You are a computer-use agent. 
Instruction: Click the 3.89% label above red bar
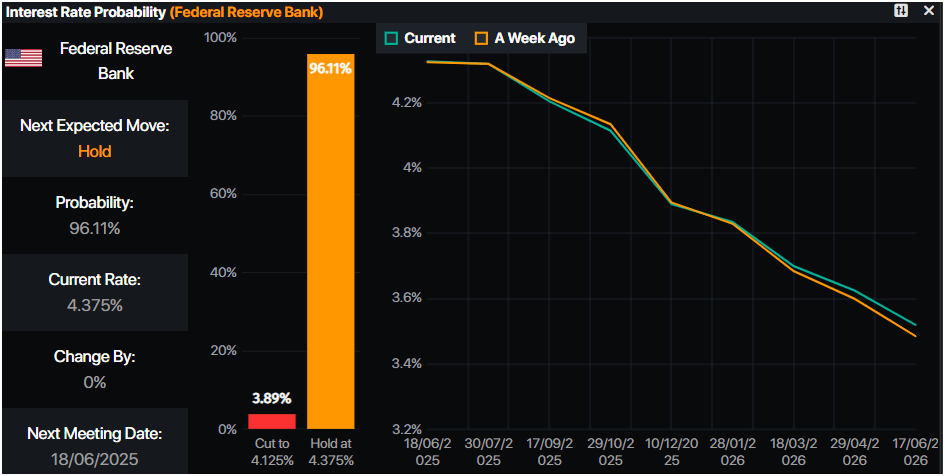point(272,398)
